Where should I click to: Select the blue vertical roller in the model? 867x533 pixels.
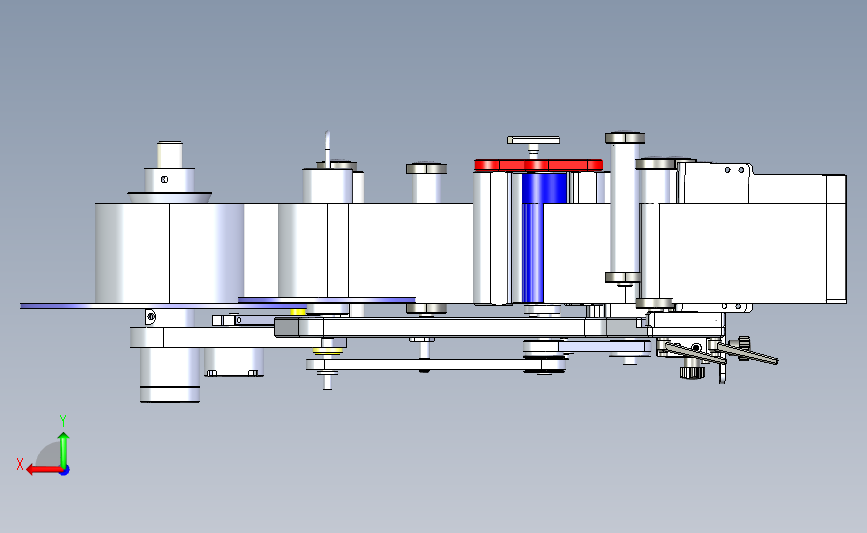(533, 238)
